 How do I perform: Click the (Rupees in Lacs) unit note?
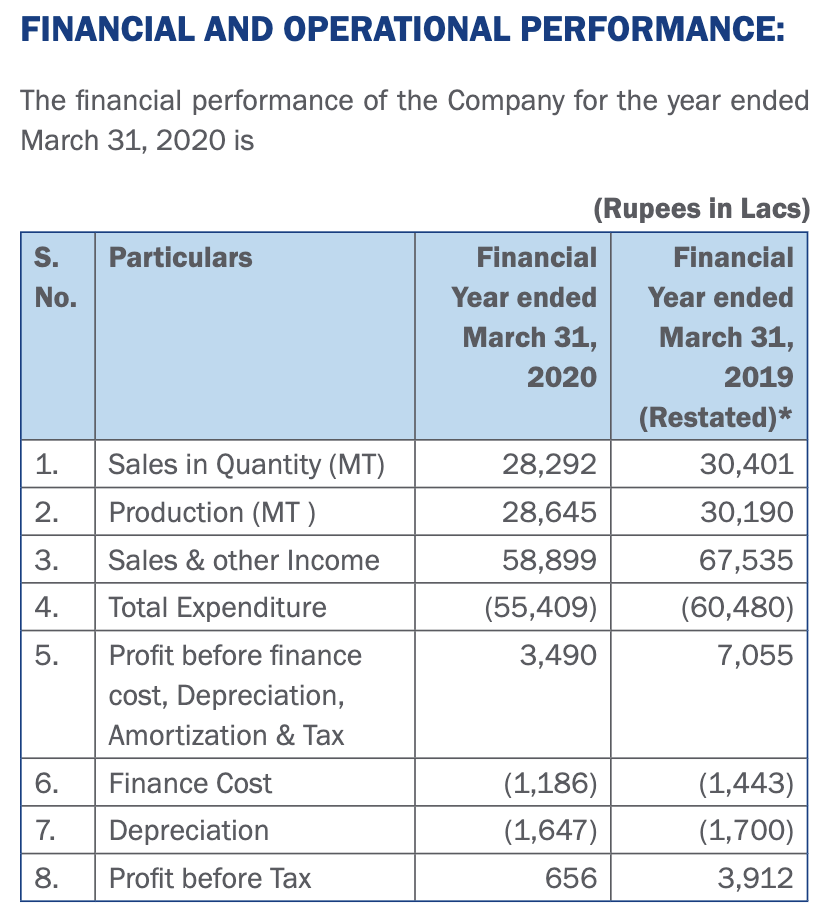[x=701, y=209]
